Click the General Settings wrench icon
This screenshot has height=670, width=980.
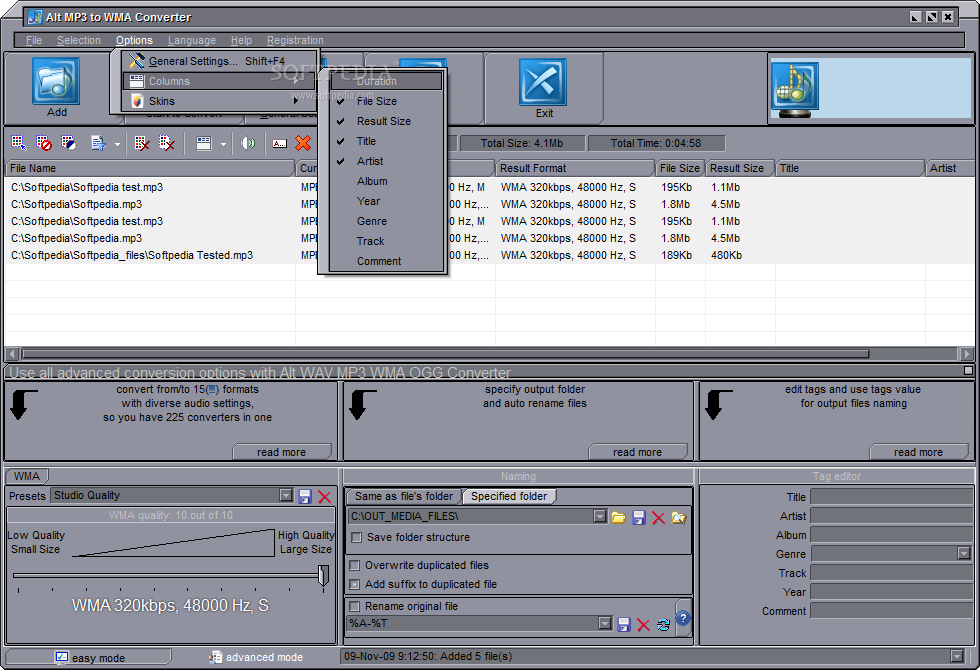137,61
